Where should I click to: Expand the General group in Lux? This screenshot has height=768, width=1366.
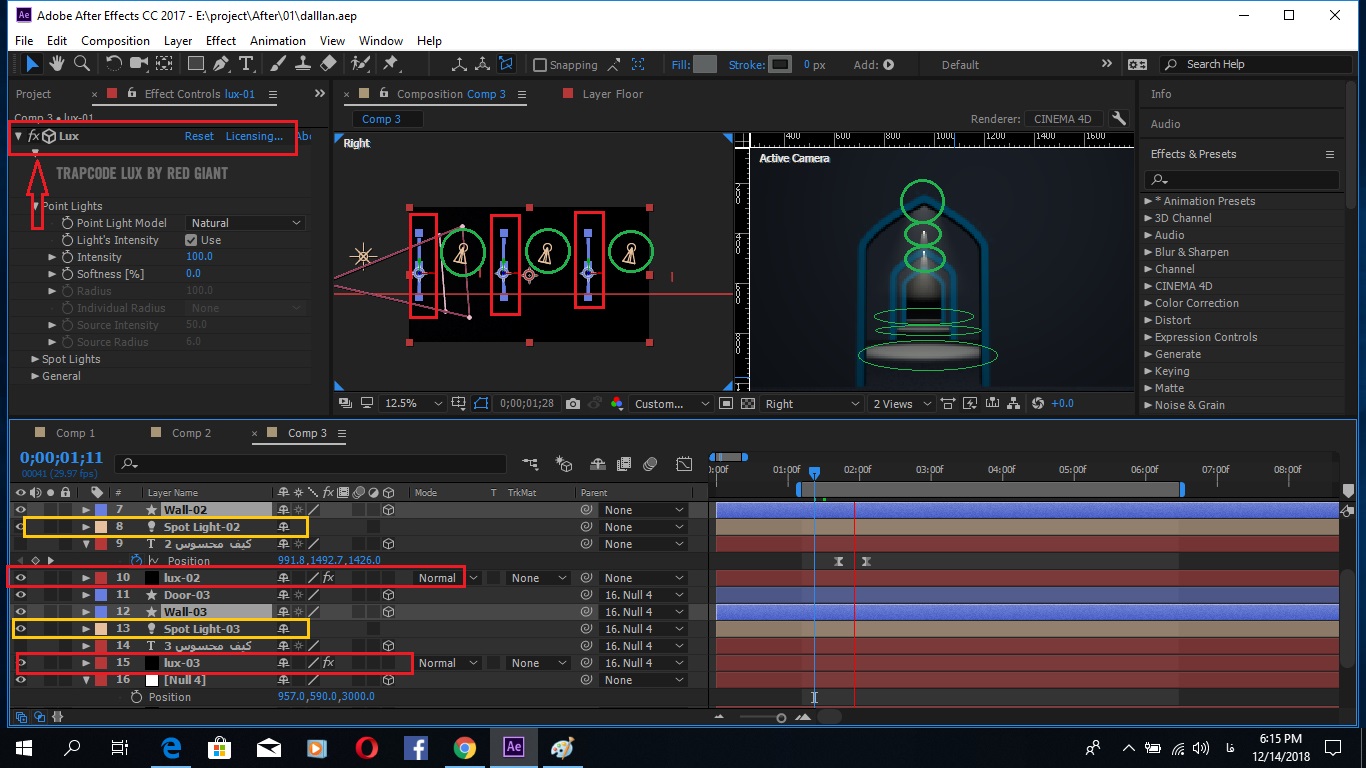tap(34, 376)
